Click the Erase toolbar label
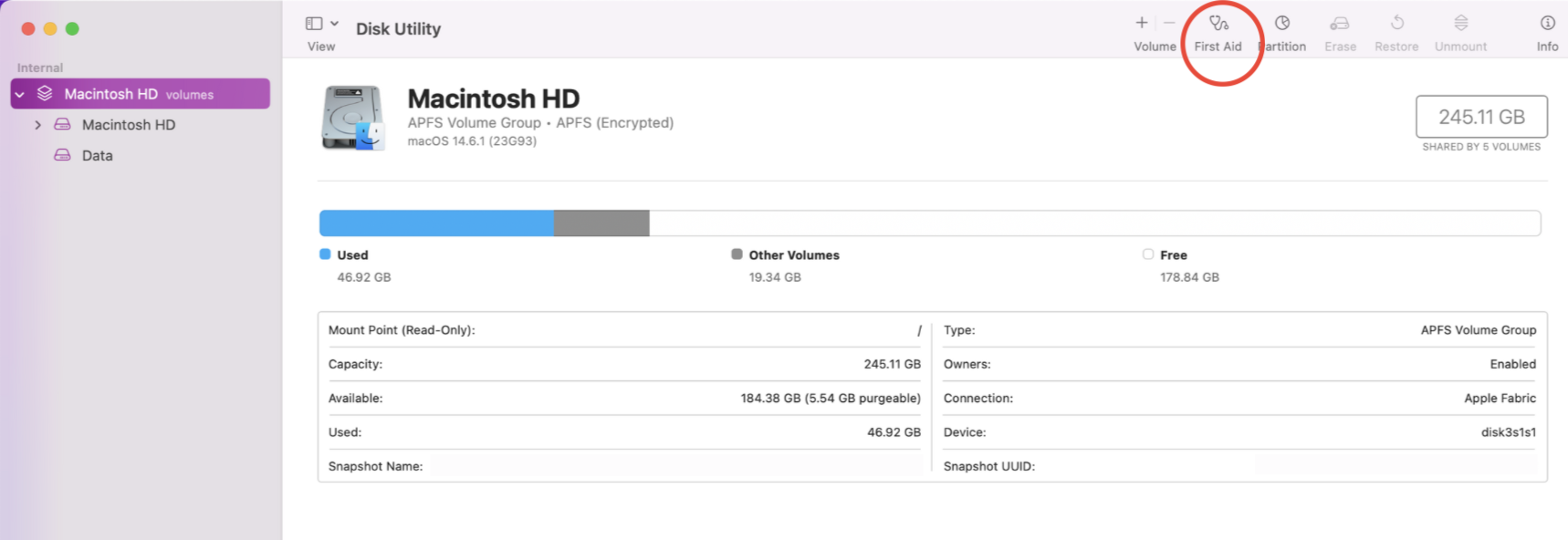 point(1341,47)
